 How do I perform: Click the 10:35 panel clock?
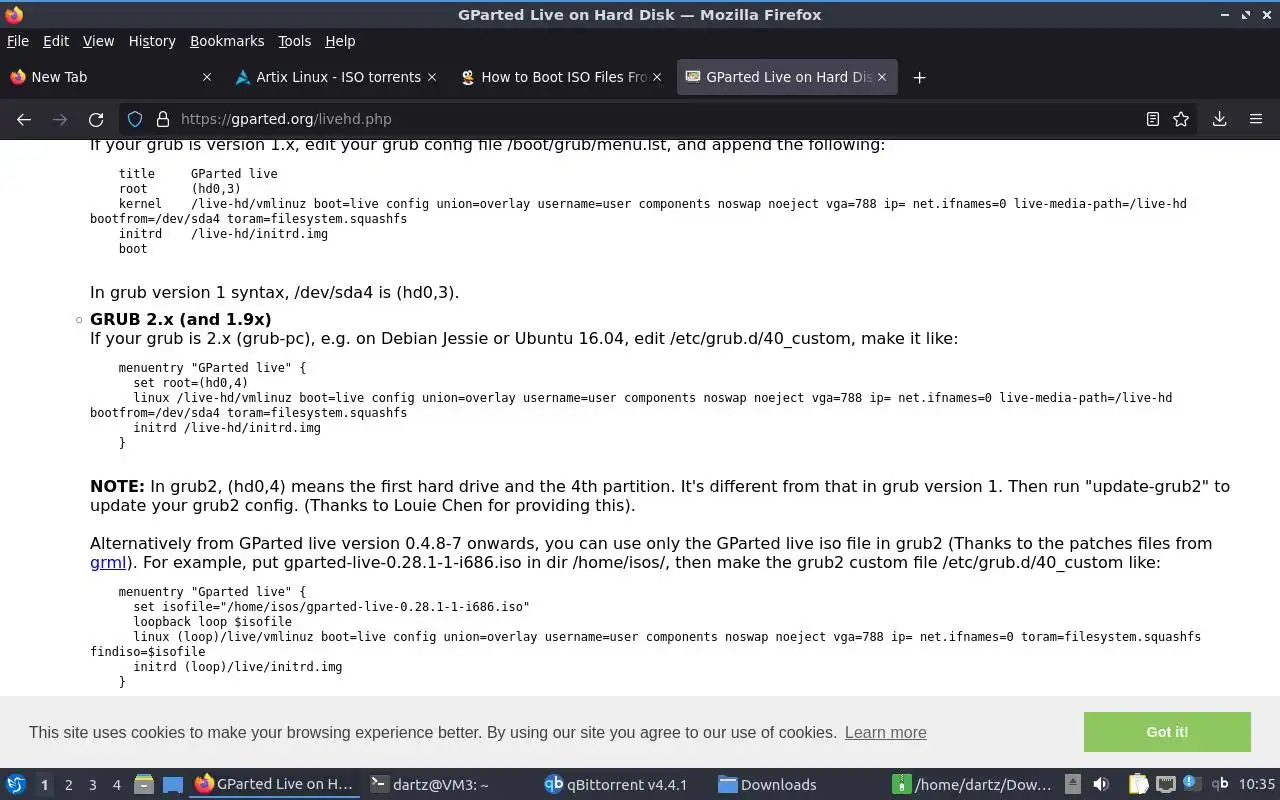point(1257,784)
